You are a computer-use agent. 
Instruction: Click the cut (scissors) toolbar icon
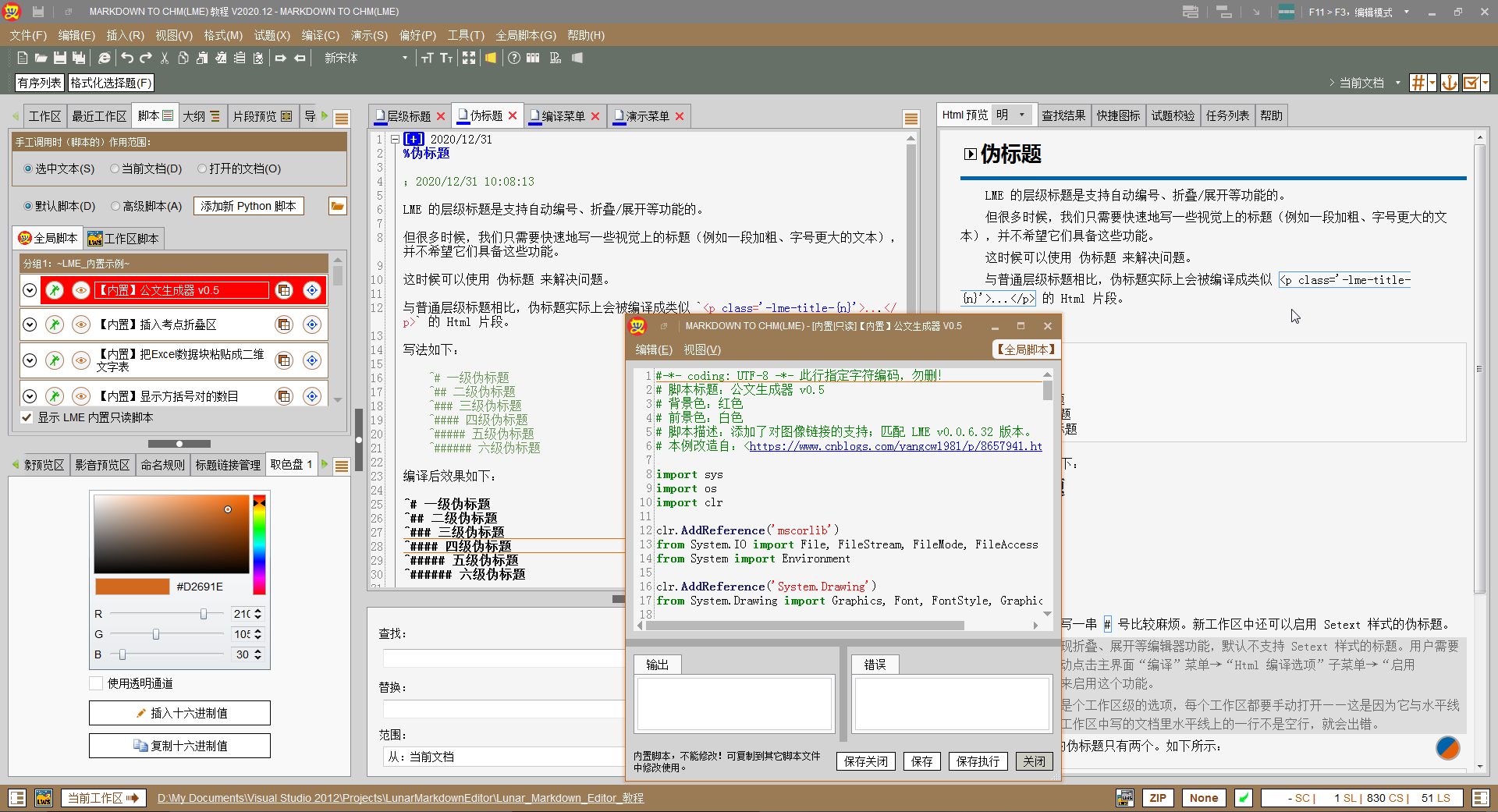tap(165, 58)
